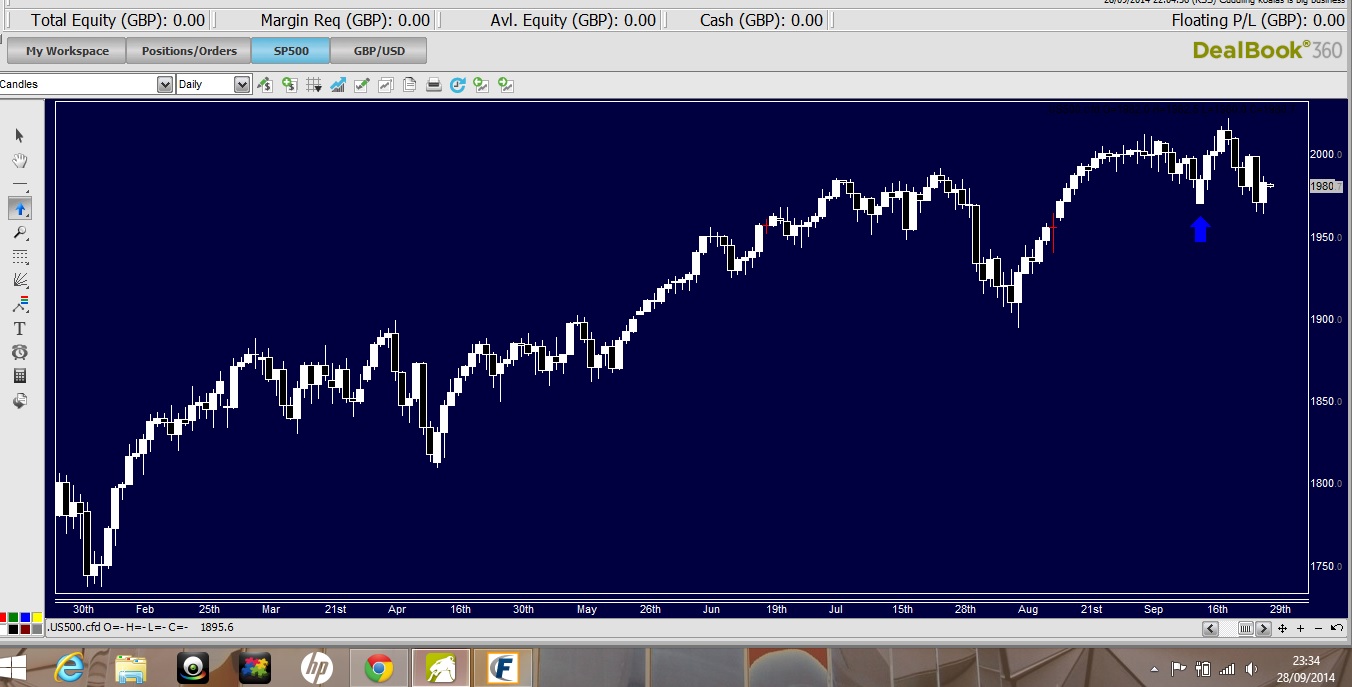Open Windows Start button
The image size is (1352, 687).
coord(14,667)
